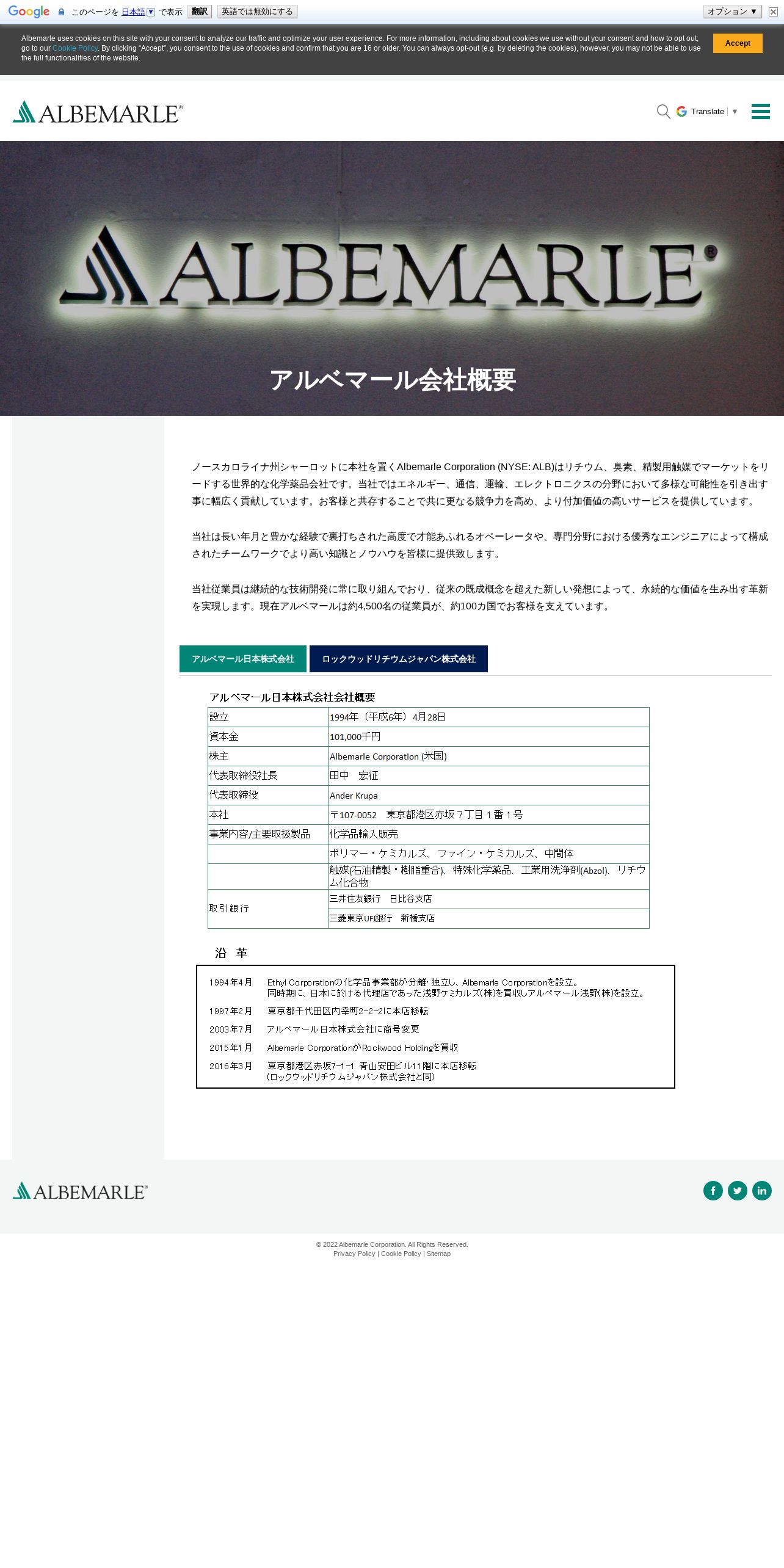Click the 代表取締役社長 label cell

tap(268, 776)
